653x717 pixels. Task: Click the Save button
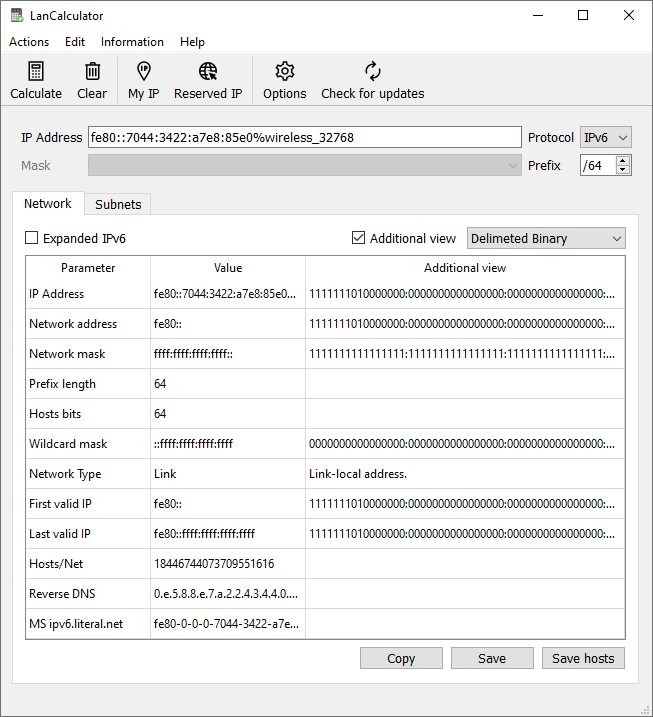click(x=492, y=658)
